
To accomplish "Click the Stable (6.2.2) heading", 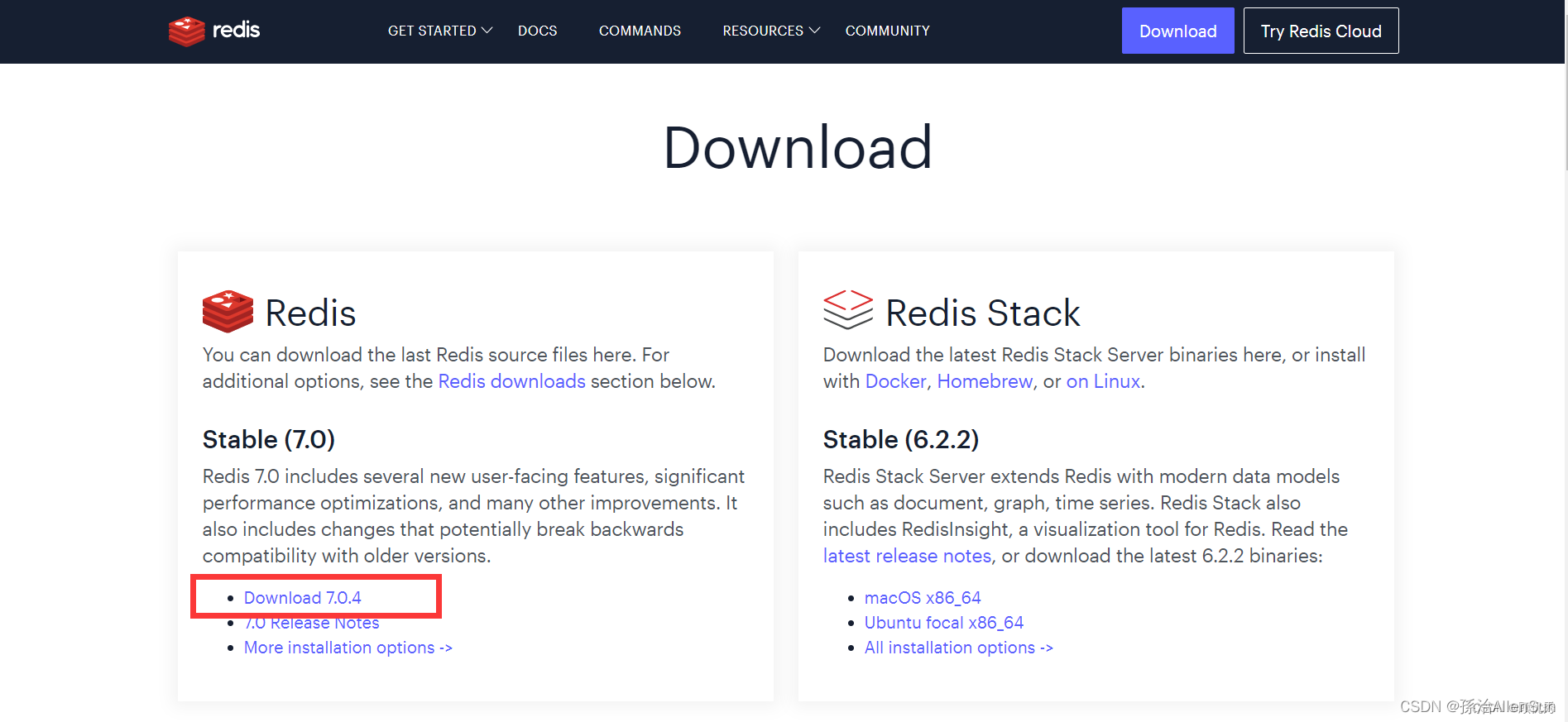I will [901, 439].
